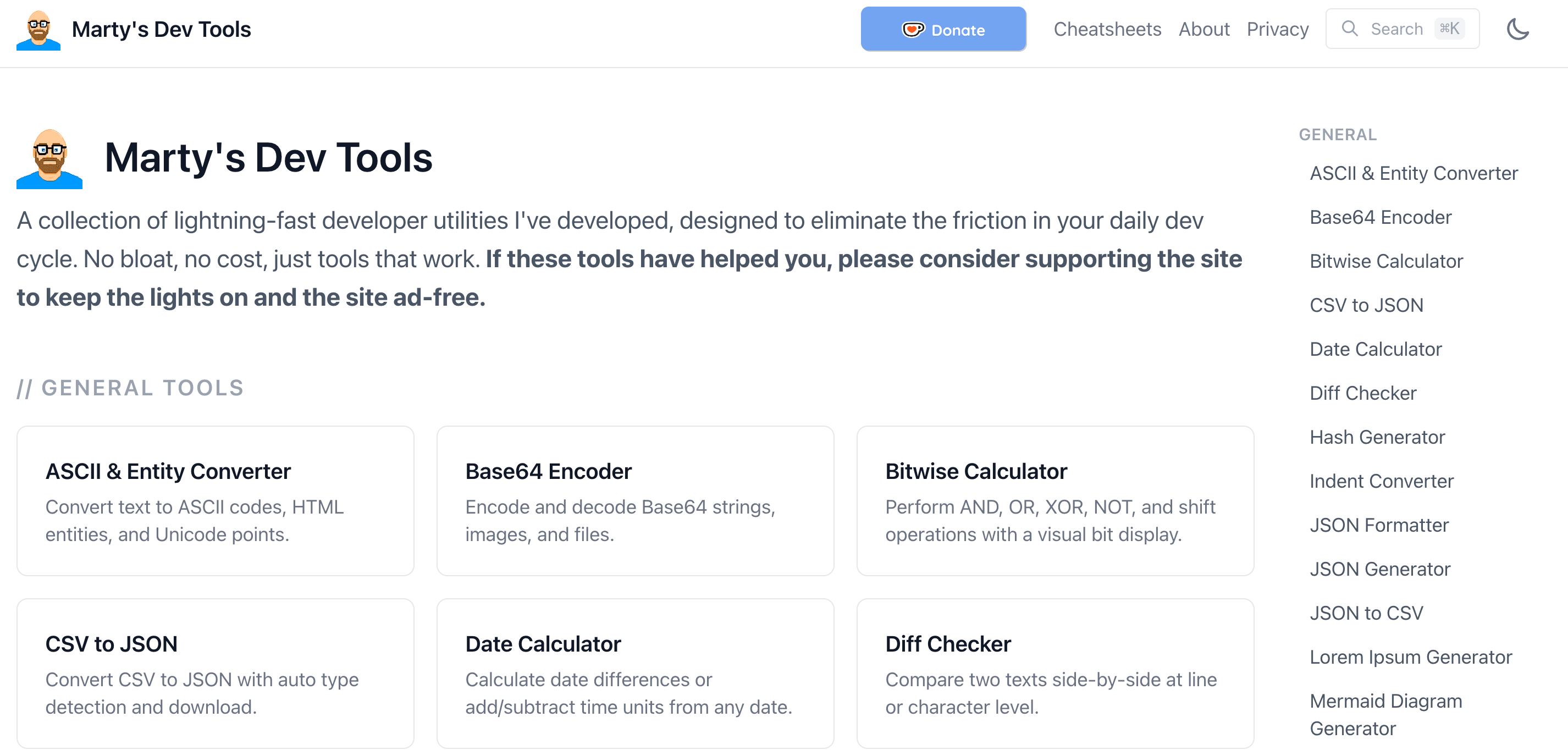
Task: Open Lorem Ipsum Generator sidebar link
Action: point(1410,657)
